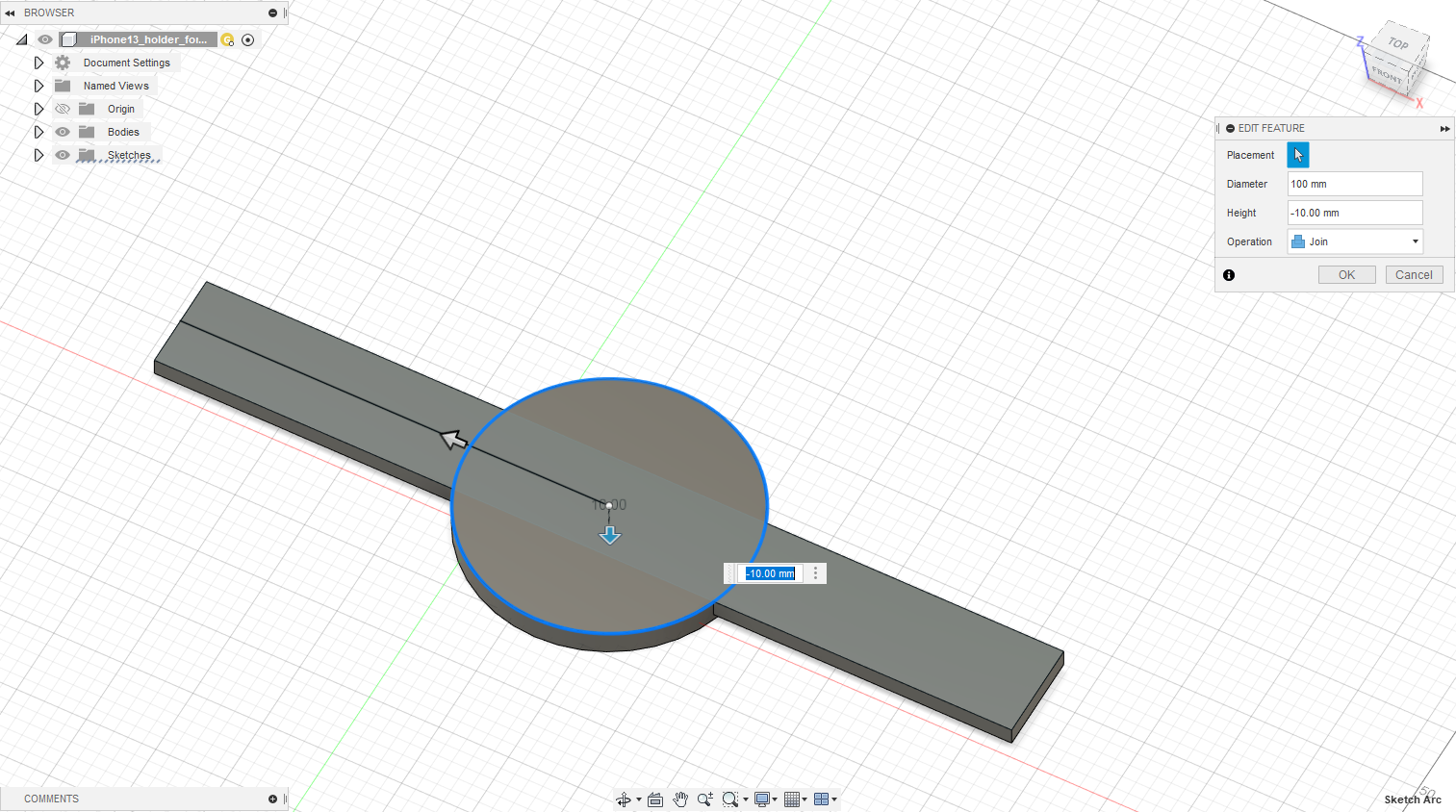Confirm the feature with OK
This screenshot has height=812, width=1456.
(1347, 275)
